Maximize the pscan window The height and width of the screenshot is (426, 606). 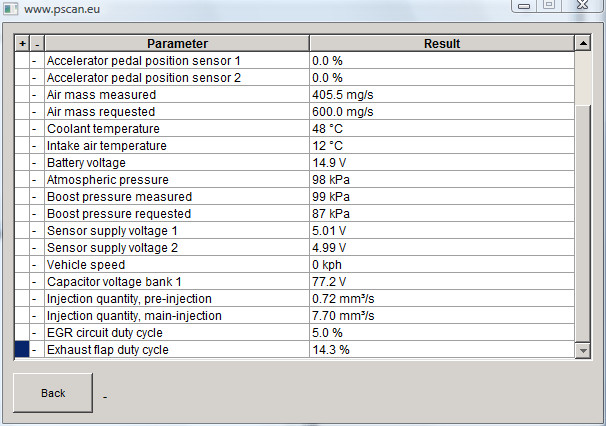549,5
